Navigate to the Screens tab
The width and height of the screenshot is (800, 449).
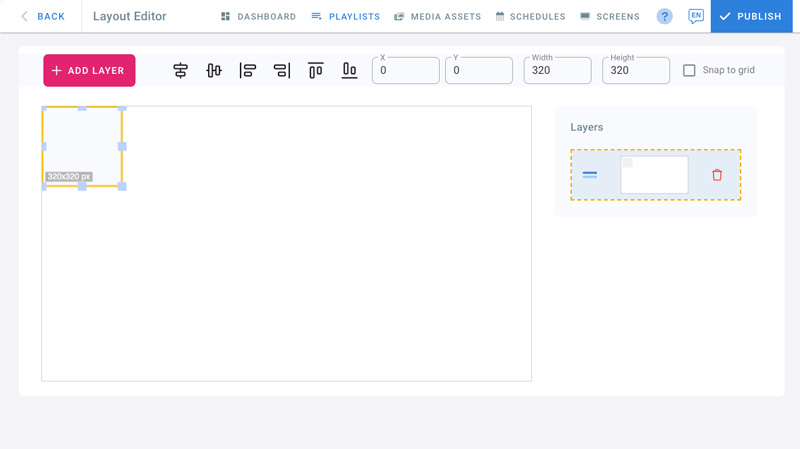point(610,17)
